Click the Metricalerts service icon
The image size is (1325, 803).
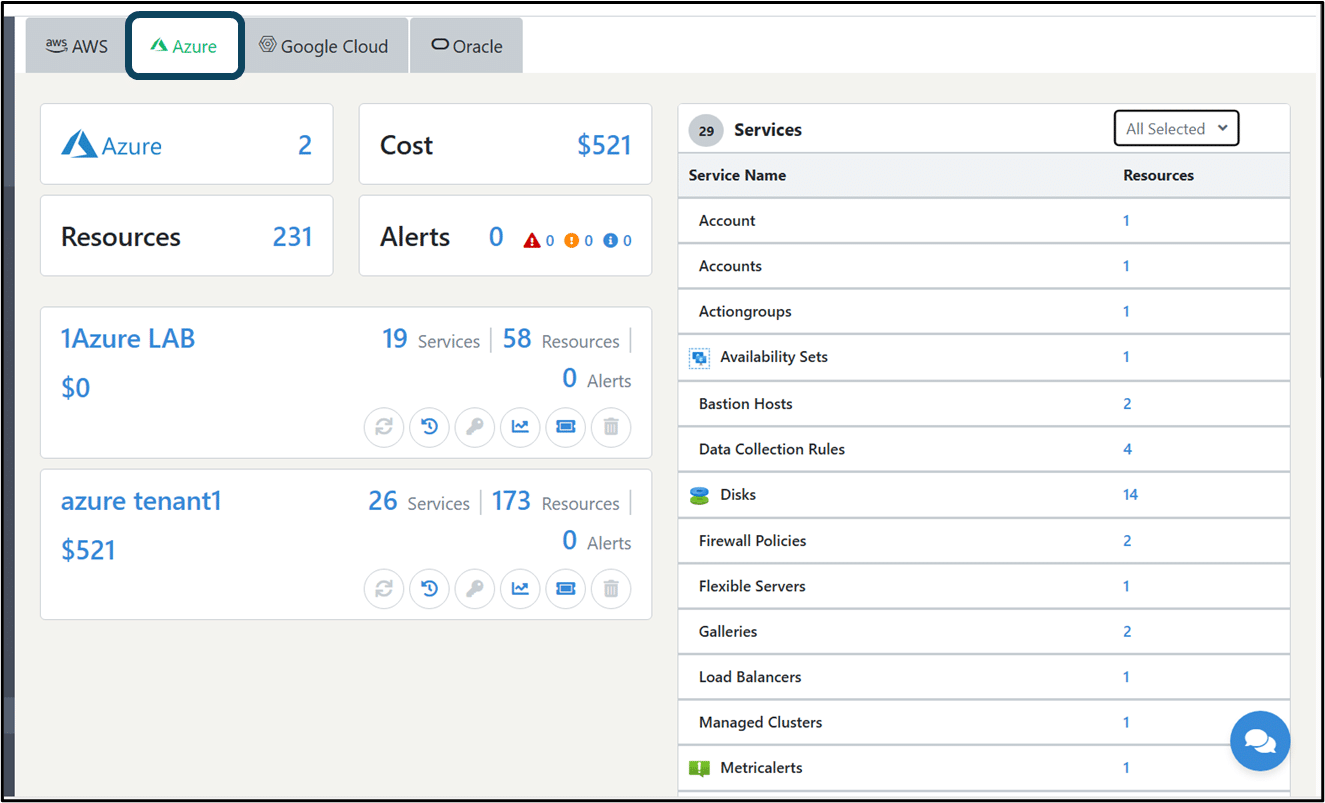coord(700,769)
